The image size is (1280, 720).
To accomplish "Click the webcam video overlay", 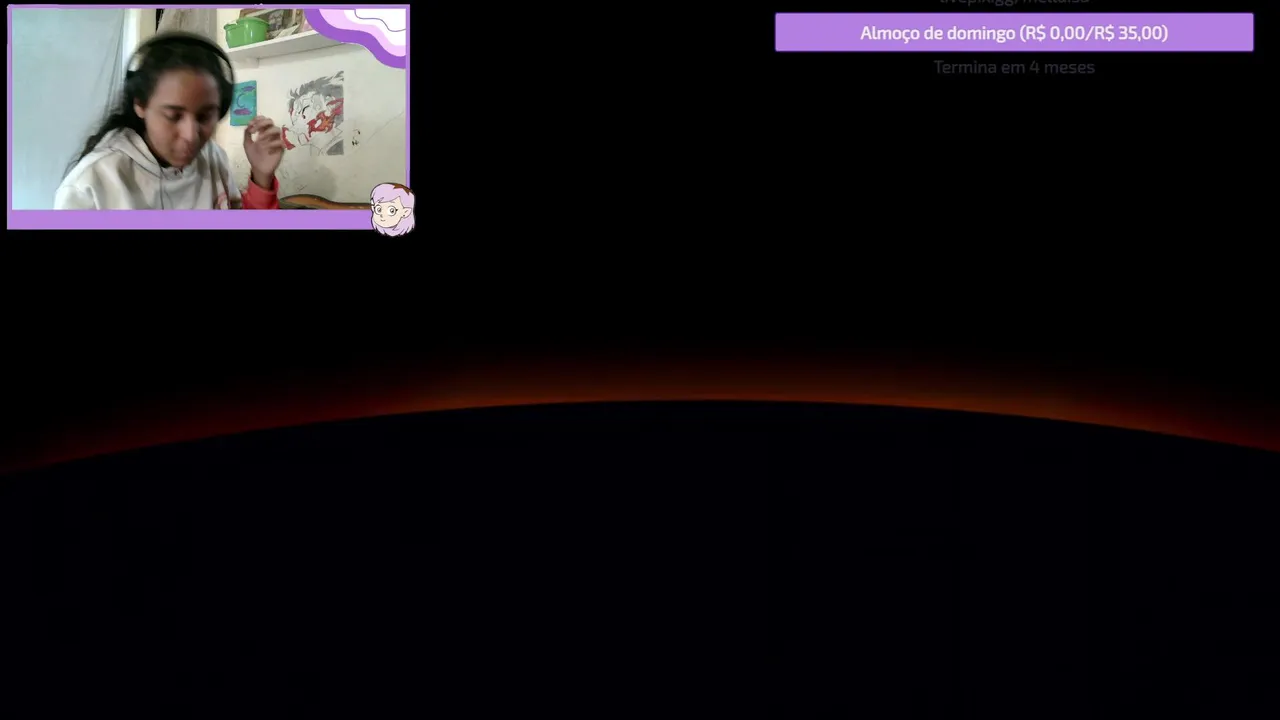I will 208,118.
